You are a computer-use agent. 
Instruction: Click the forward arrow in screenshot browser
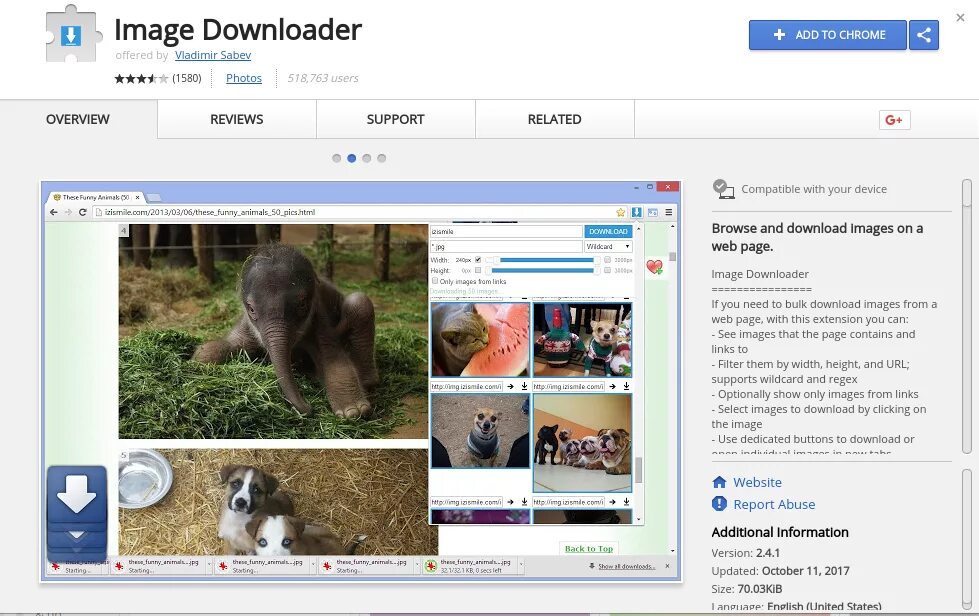click(x=68, y=212)
